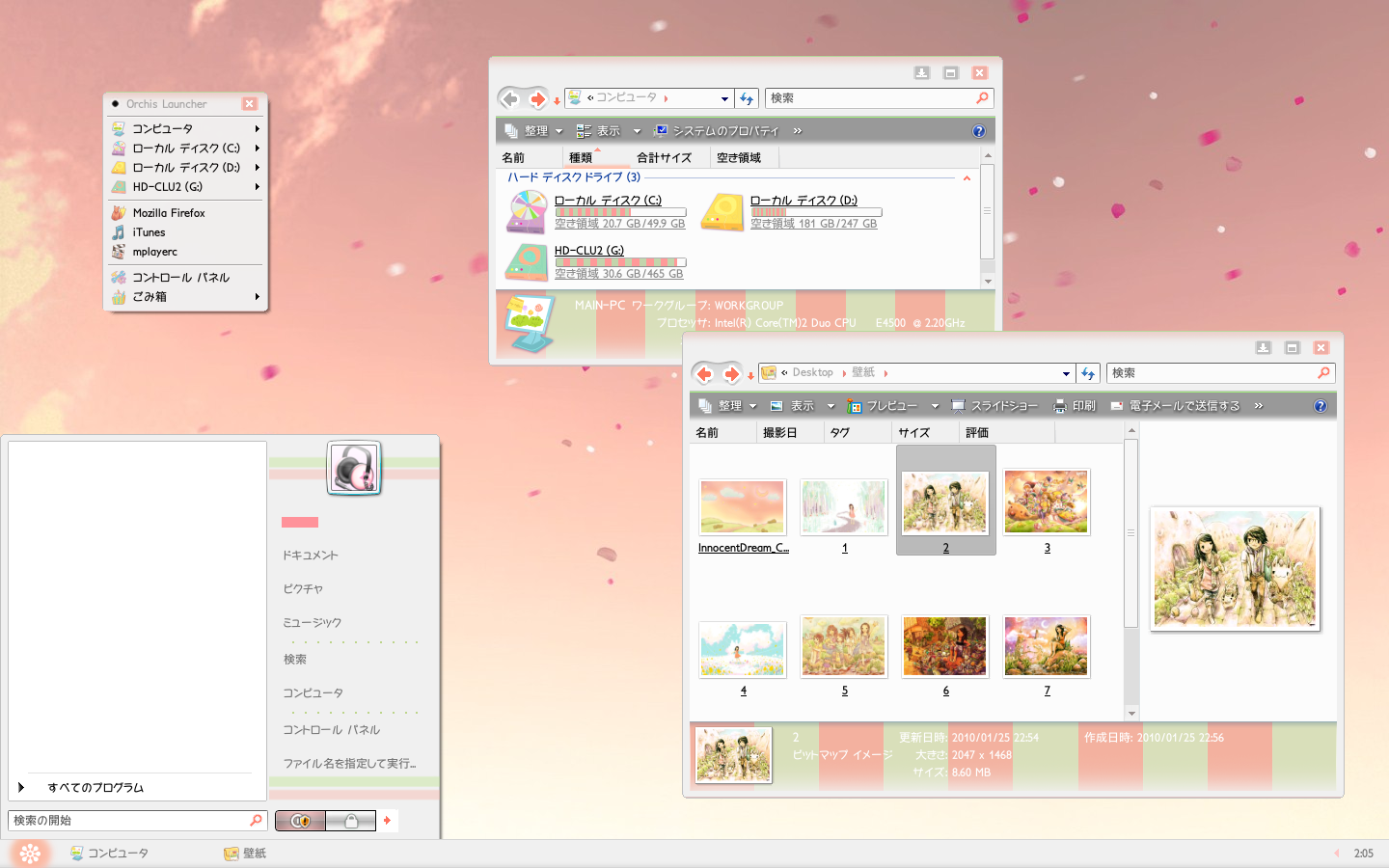Open the プレビュー dropdown in 壁紙 window
Viewport: 1389px width, 868px height.
coord(935,406)
